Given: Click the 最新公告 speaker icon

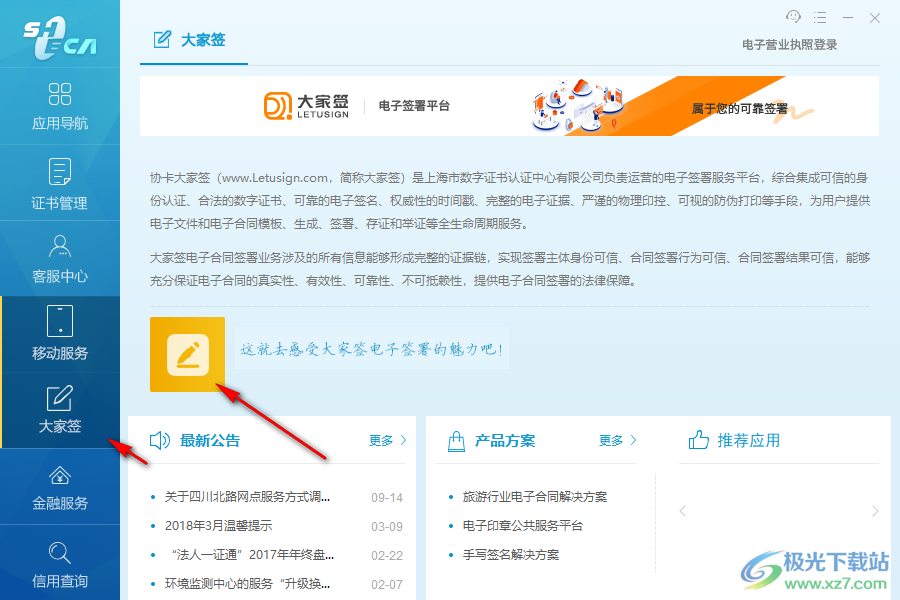Looking at the screenshot, I should [x=160, y=440].
